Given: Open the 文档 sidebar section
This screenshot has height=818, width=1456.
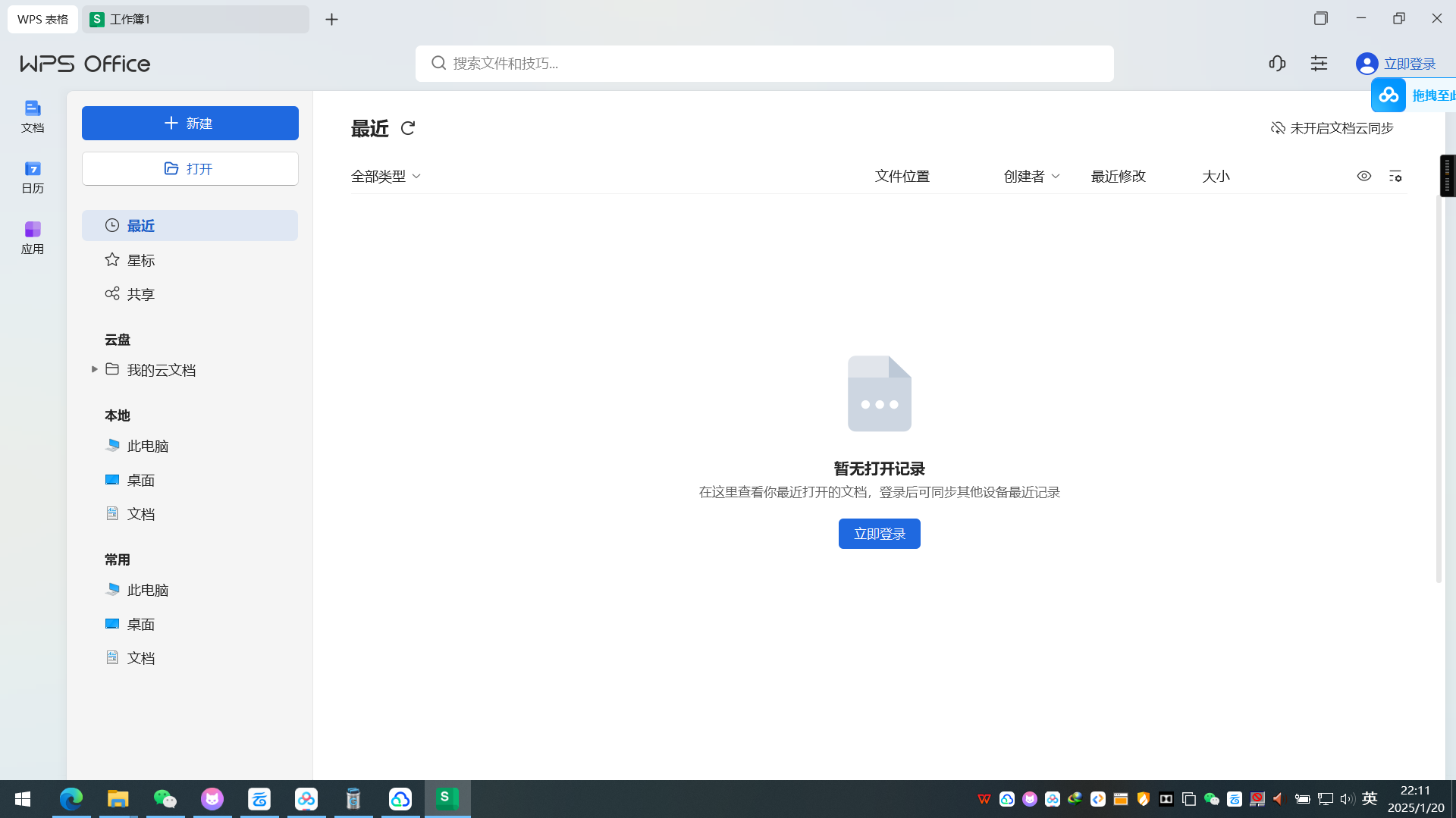Looking at the screenshot, I should point(33,116).
